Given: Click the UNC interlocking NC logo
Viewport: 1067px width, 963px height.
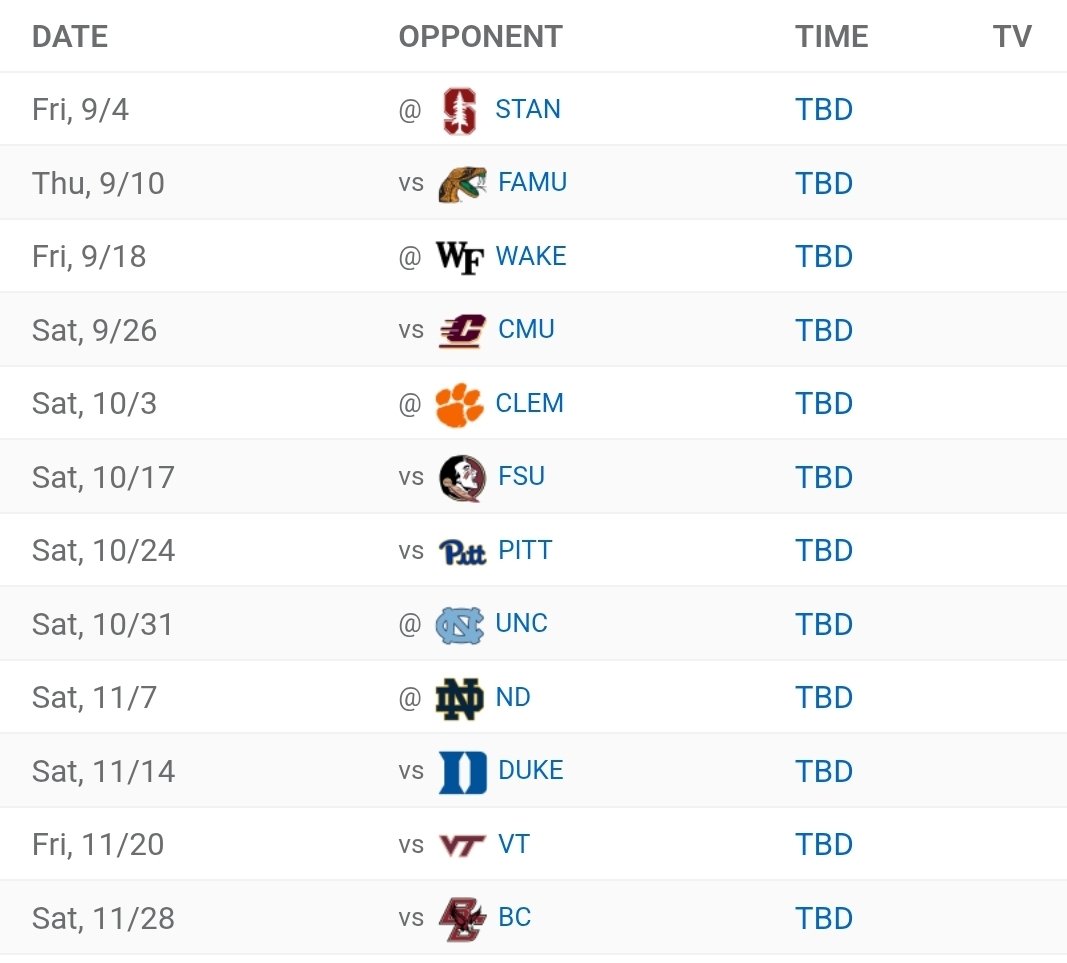Looking at the screenshot, I should [x=459, y=625].
